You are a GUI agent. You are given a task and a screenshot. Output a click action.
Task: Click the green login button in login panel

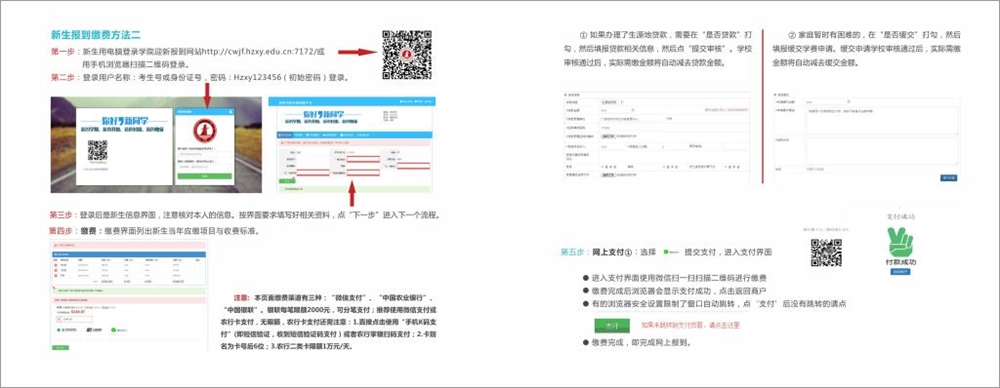pyautogui.click(x=205, y=176)
